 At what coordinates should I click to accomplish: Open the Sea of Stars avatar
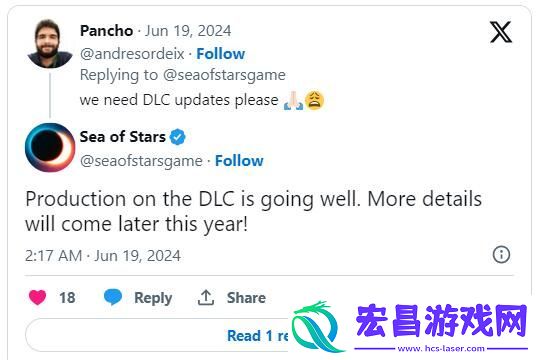50,147
